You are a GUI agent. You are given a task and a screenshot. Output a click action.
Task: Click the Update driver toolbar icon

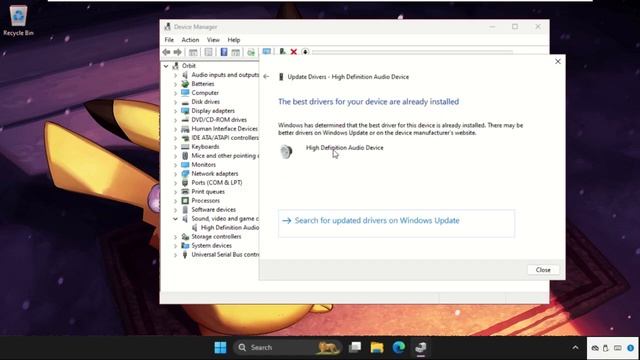282,51
